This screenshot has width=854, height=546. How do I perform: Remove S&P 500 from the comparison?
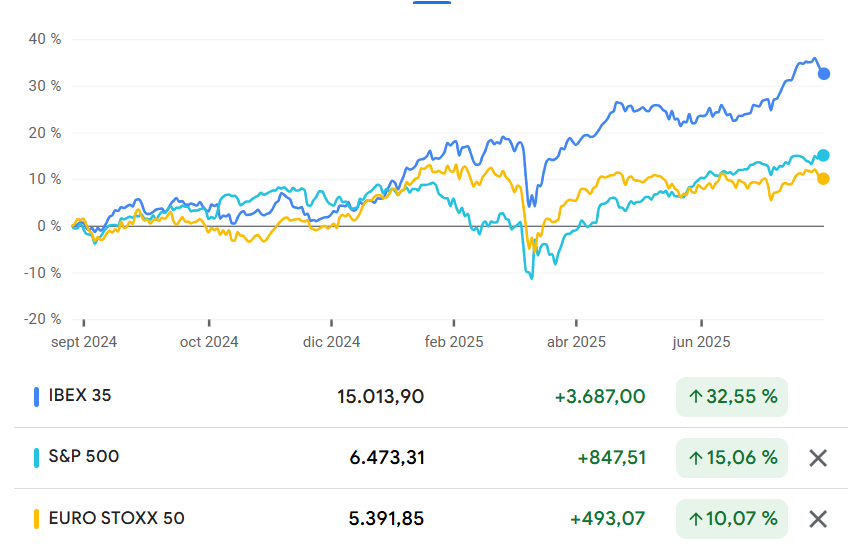pos(818,458)
